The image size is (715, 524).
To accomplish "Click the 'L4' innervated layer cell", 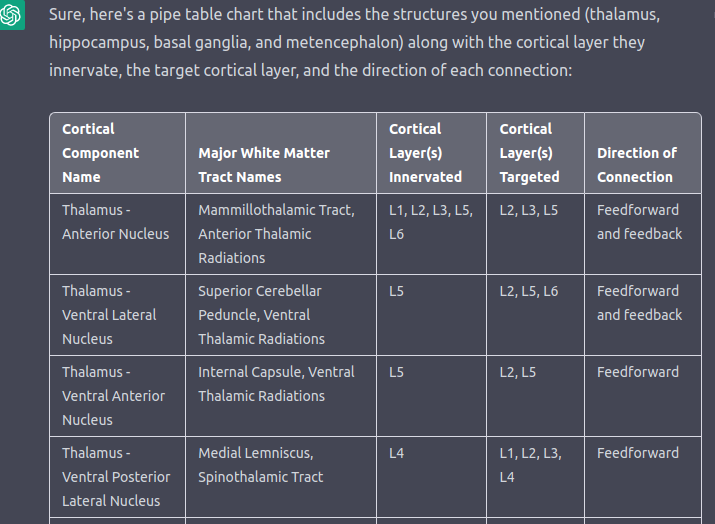I will click(431, 477).
